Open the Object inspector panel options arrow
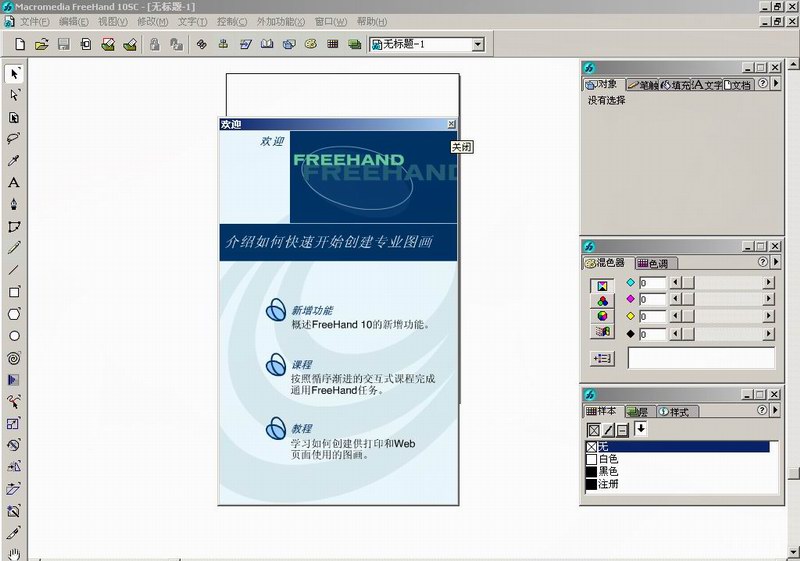 pos(776,83)
